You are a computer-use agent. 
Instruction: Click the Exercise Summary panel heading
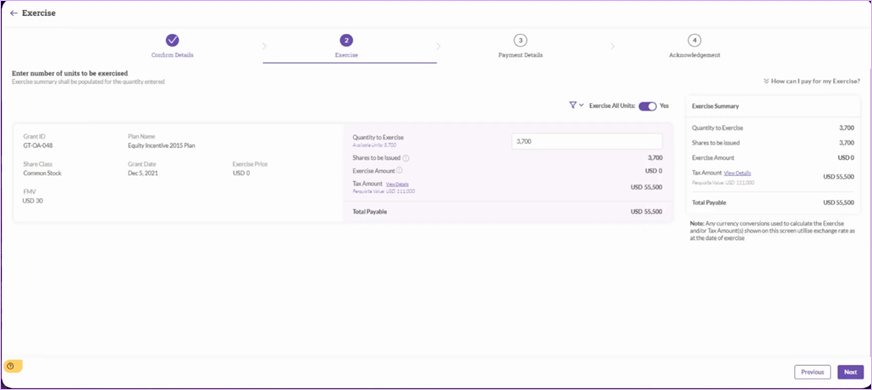(715, 106)
